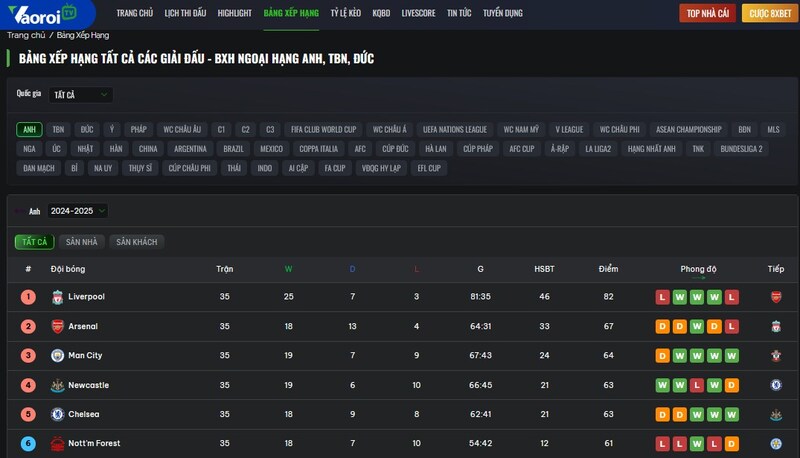Select the C1 league chip
Screen dimensions: 800x458
pos(221,130)
